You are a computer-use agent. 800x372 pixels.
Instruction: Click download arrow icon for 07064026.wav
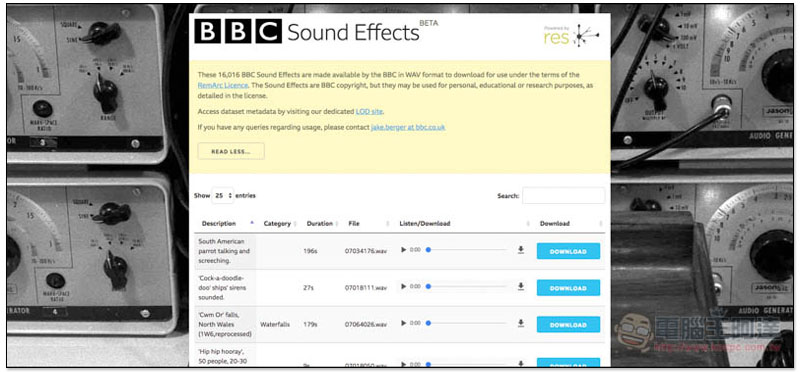click(520, 324)
